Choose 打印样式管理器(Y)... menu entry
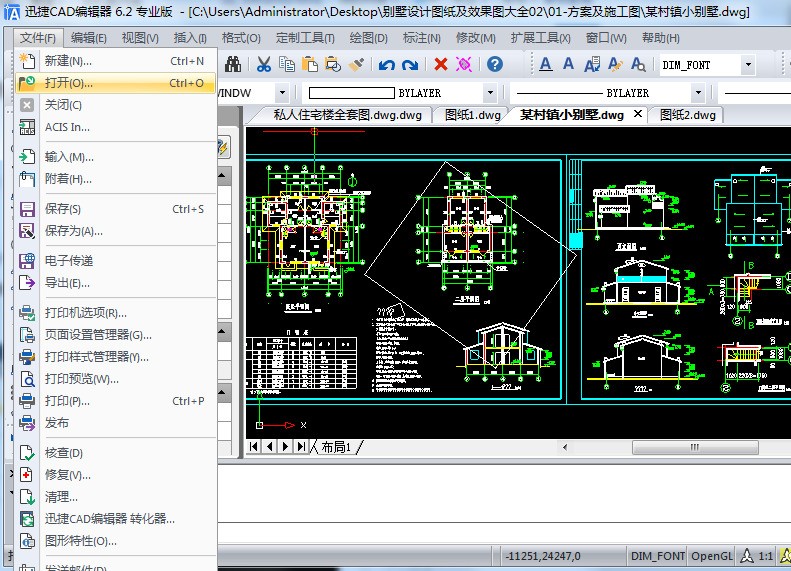 (116, 357)
